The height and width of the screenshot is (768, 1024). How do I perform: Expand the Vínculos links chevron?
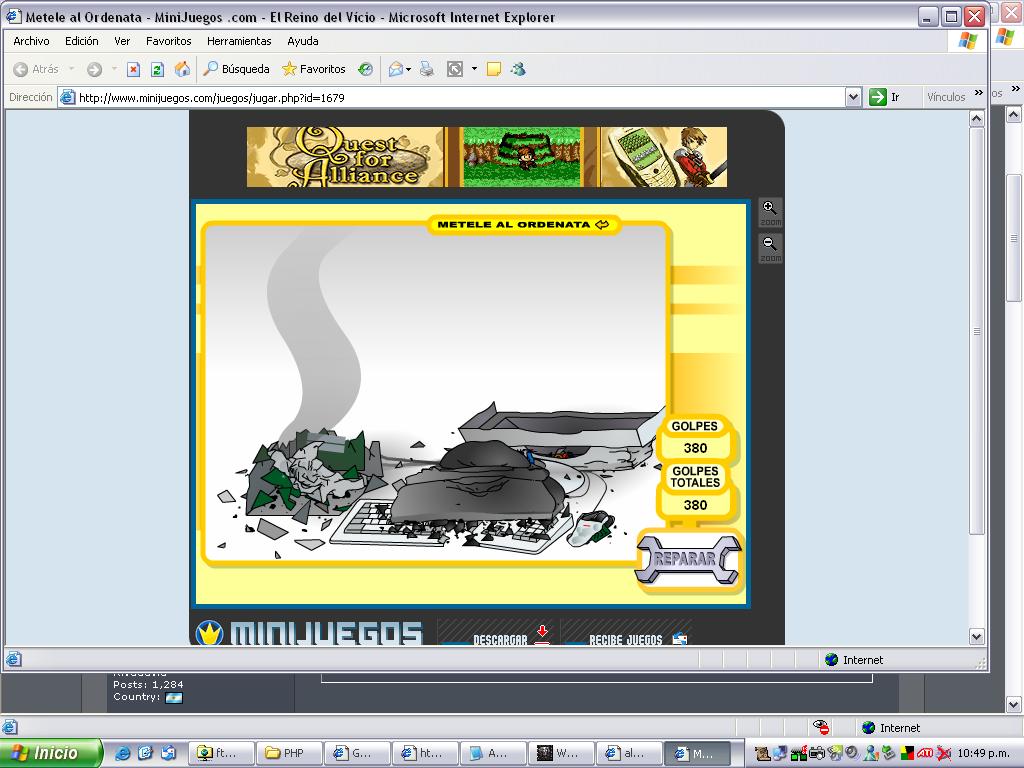(x=978, y=93)
